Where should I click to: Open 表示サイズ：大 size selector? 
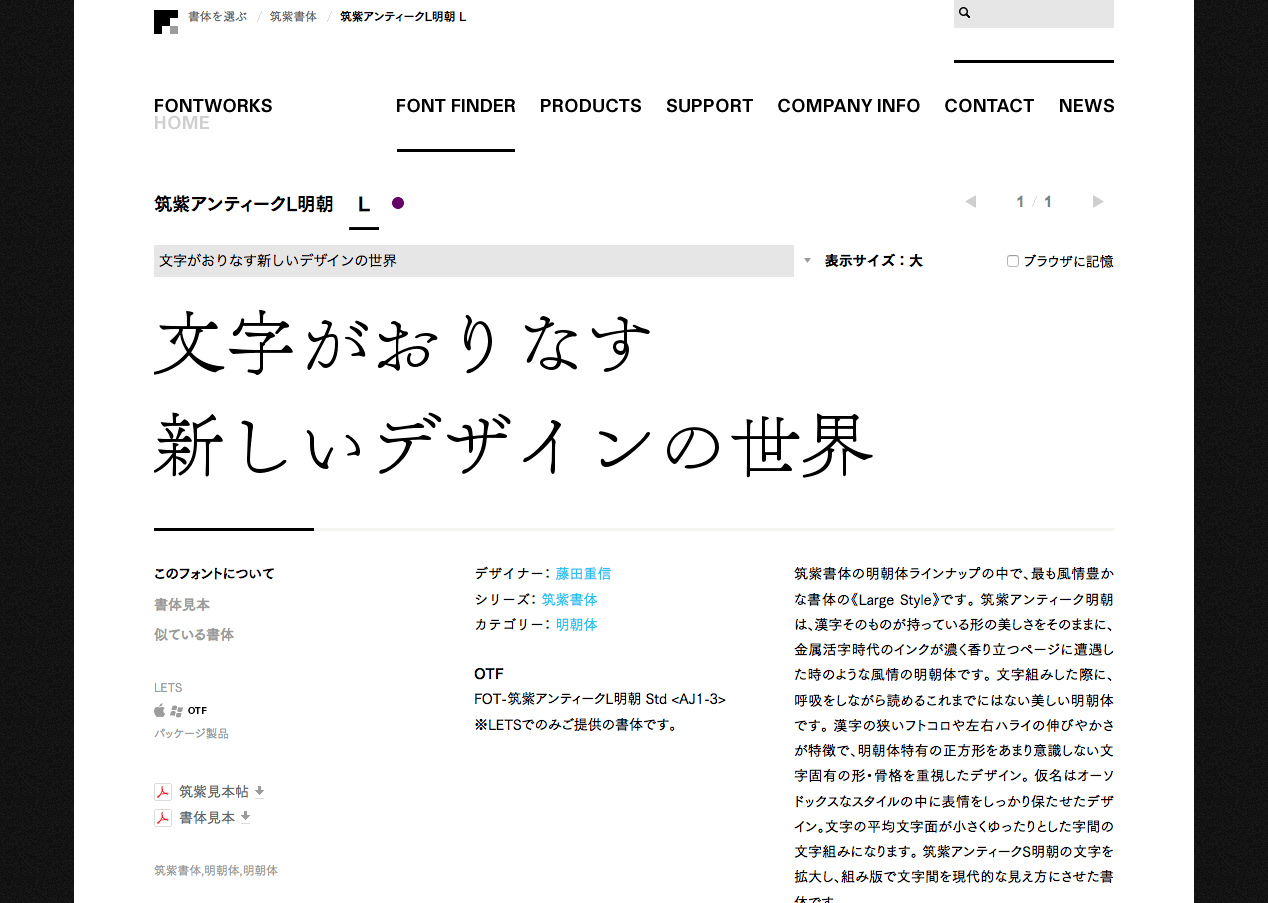coord(873,261)
